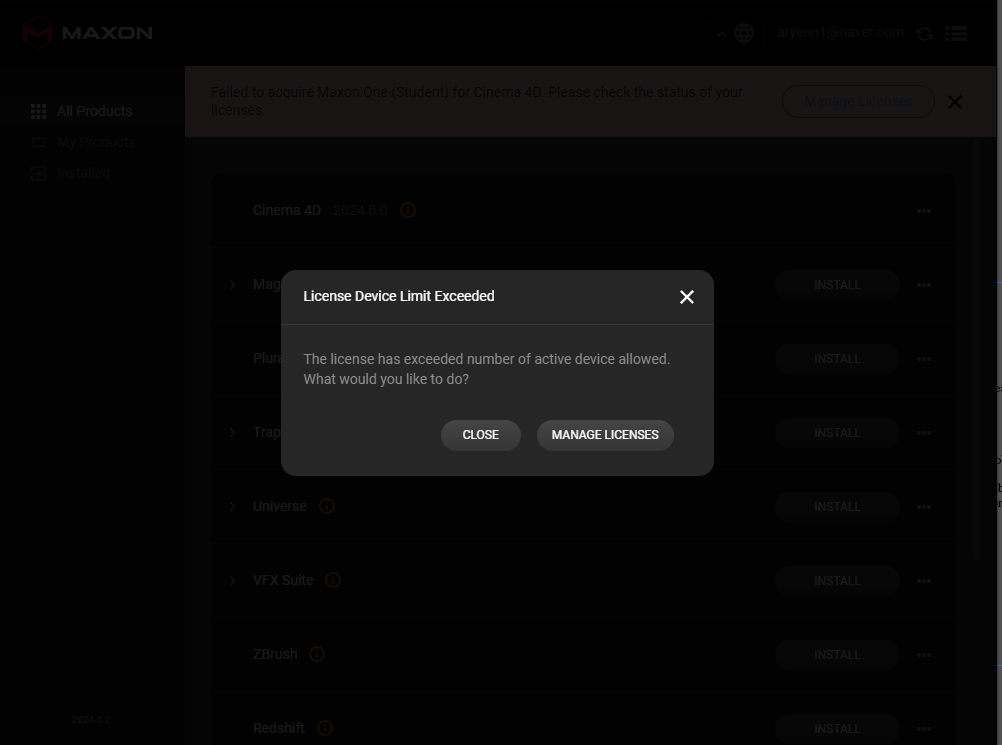Expand the Trapcode row chevron

(233, 433)
